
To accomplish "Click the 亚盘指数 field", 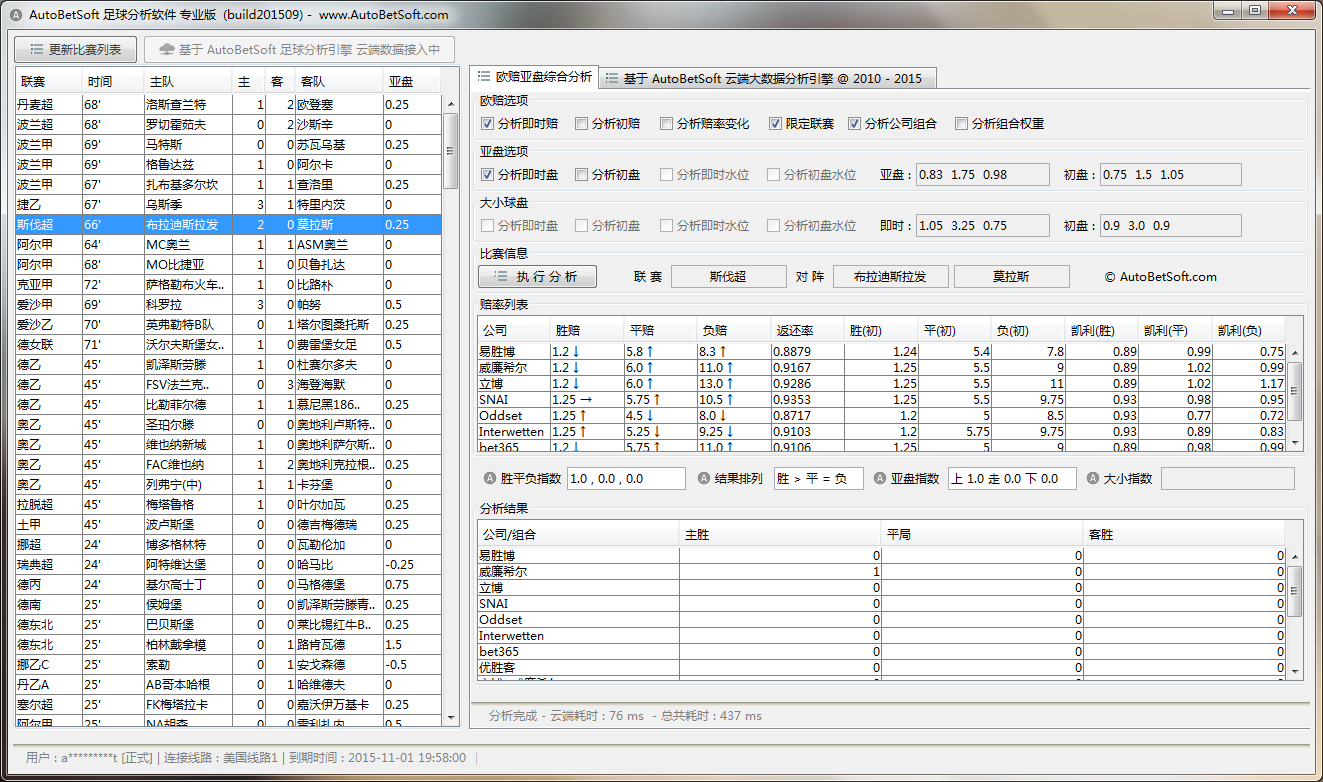I will point(1012,478).
